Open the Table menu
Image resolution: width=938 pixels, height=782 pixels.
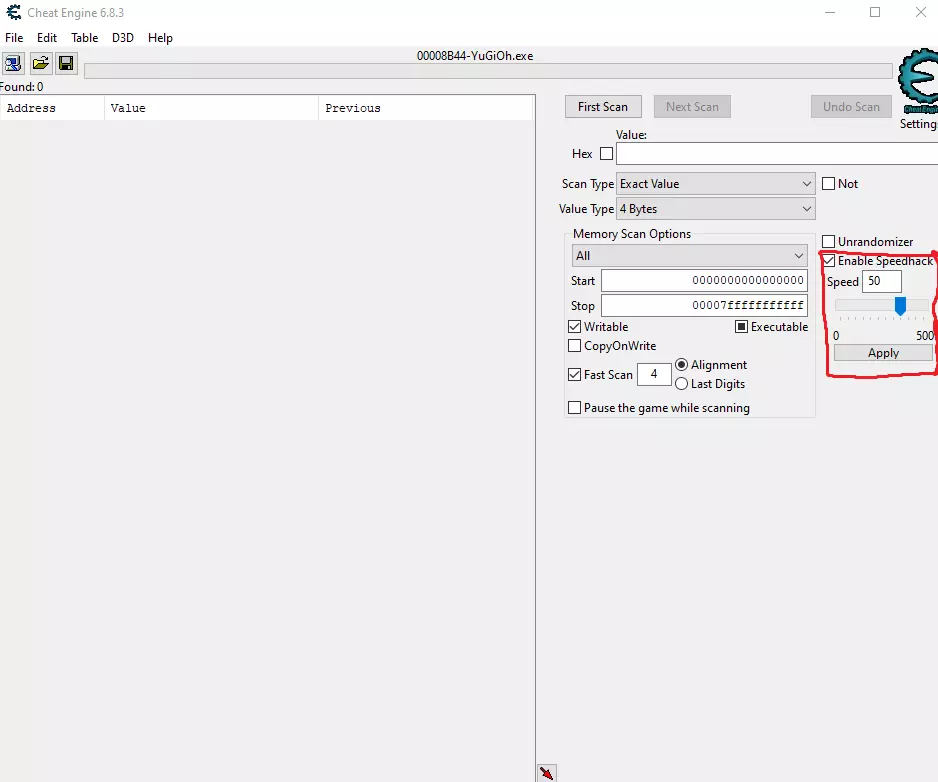(x=84, y=38)
